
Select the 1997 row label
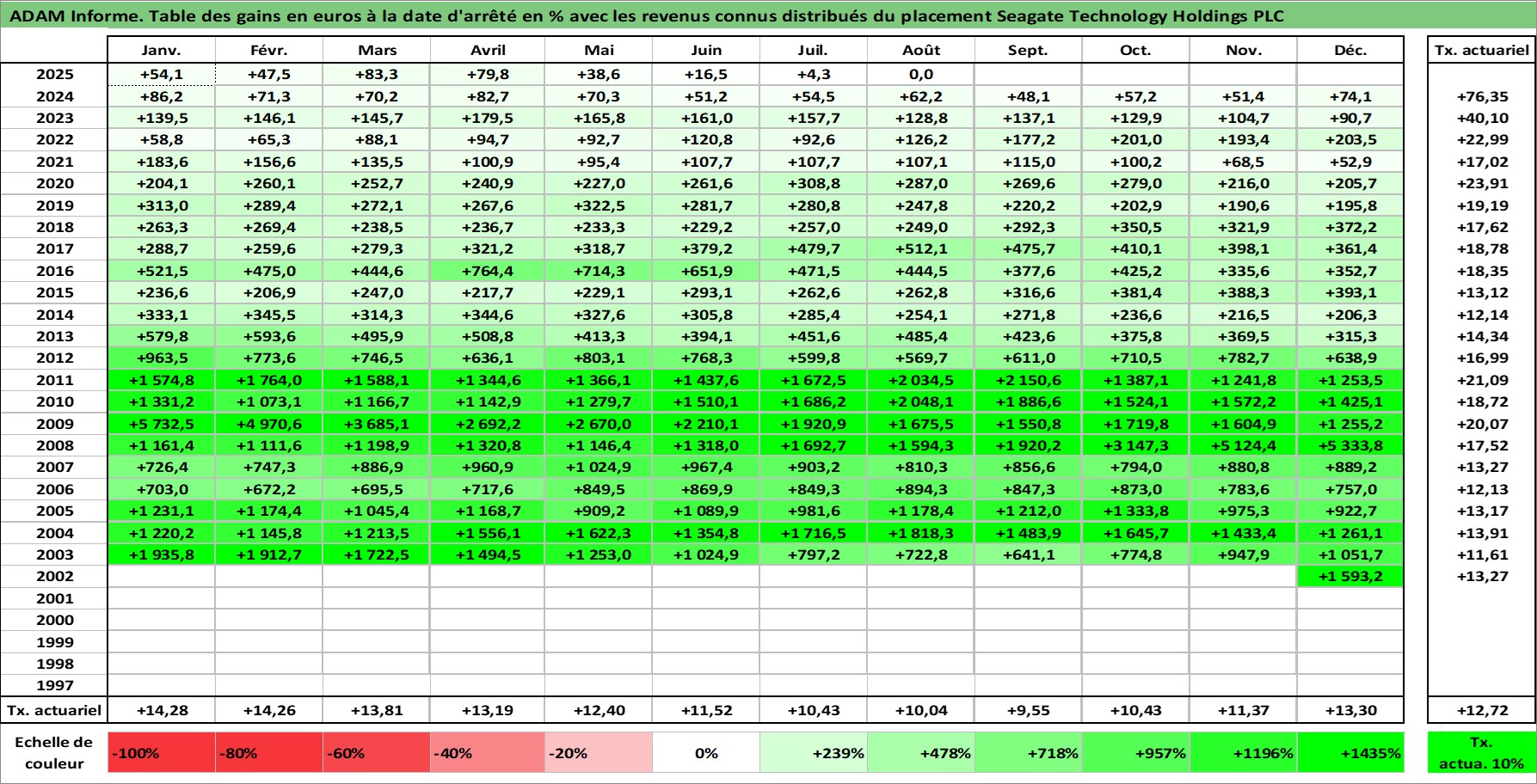pyautogui.click(x=54, y=685)
